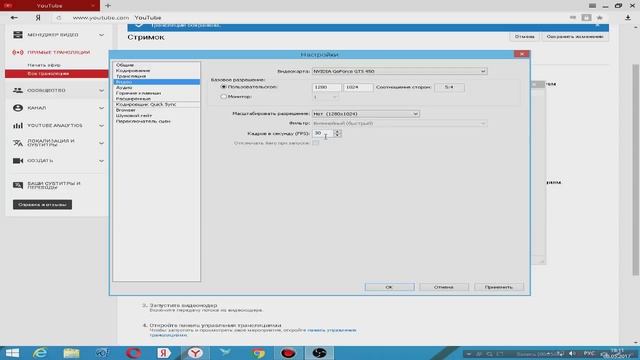Select the custom resolution radio button
This screenshot has height=360, width=640.
(x=223, y=87)
